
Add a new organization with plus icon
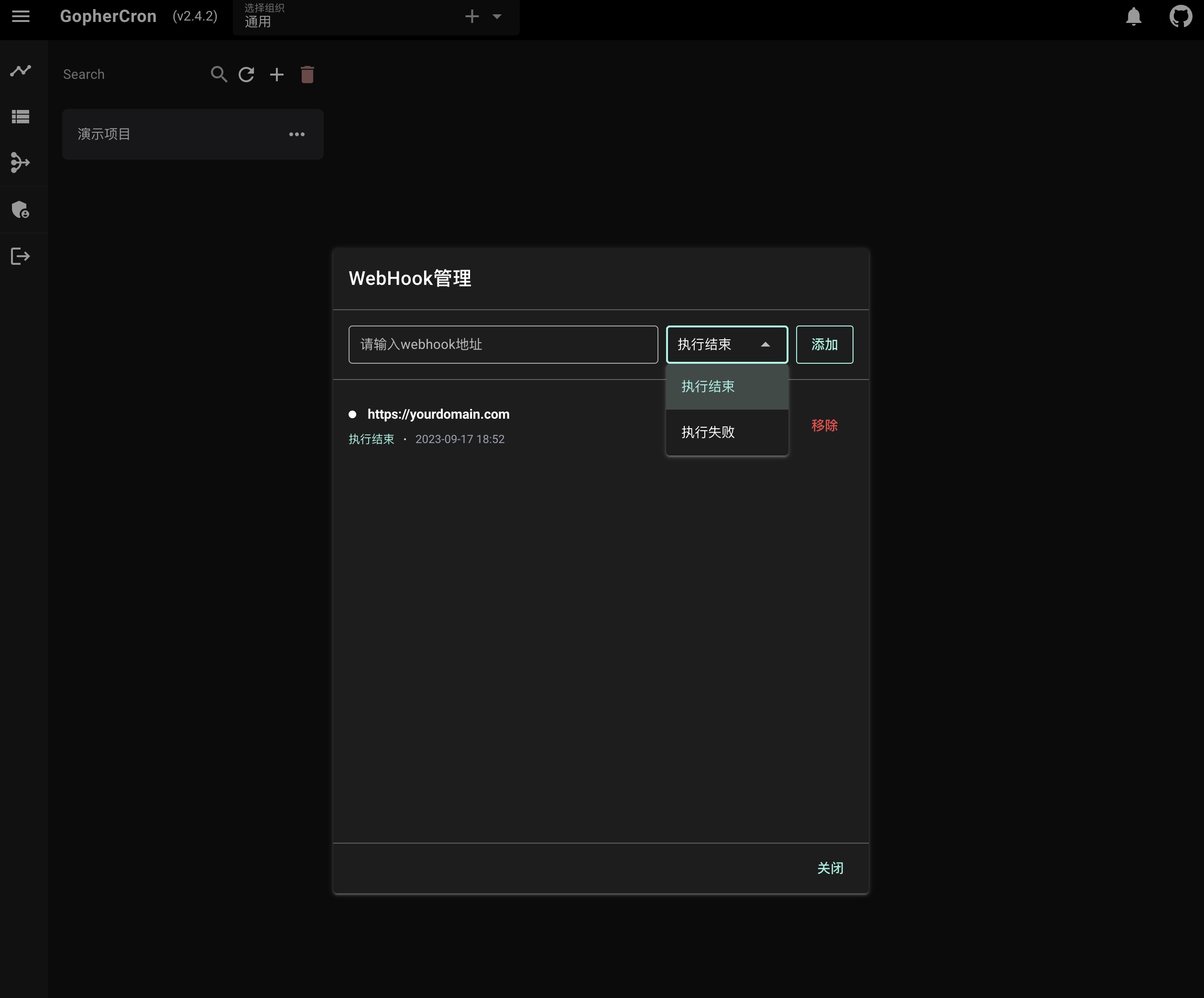pyautogui.click(x=472, y=16)
